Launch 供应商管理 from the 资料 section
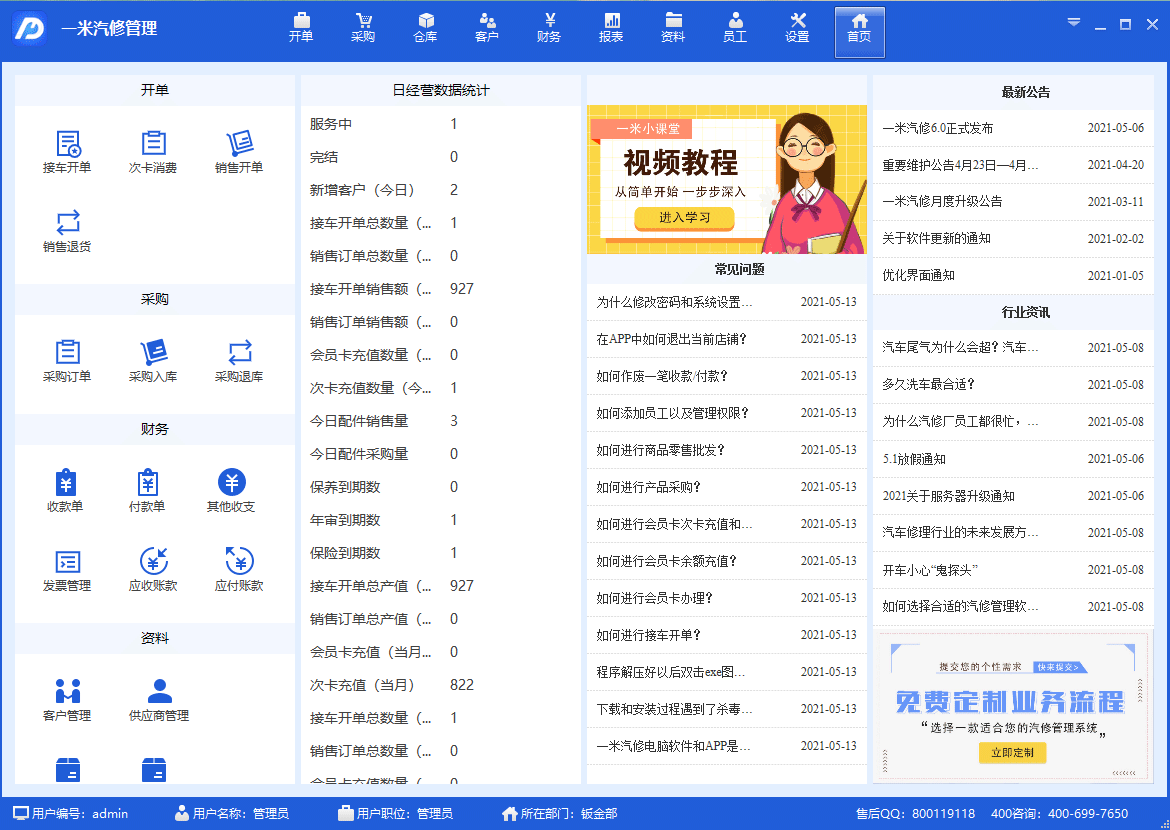Screen dimensions: 1170x830 [159, 700]
